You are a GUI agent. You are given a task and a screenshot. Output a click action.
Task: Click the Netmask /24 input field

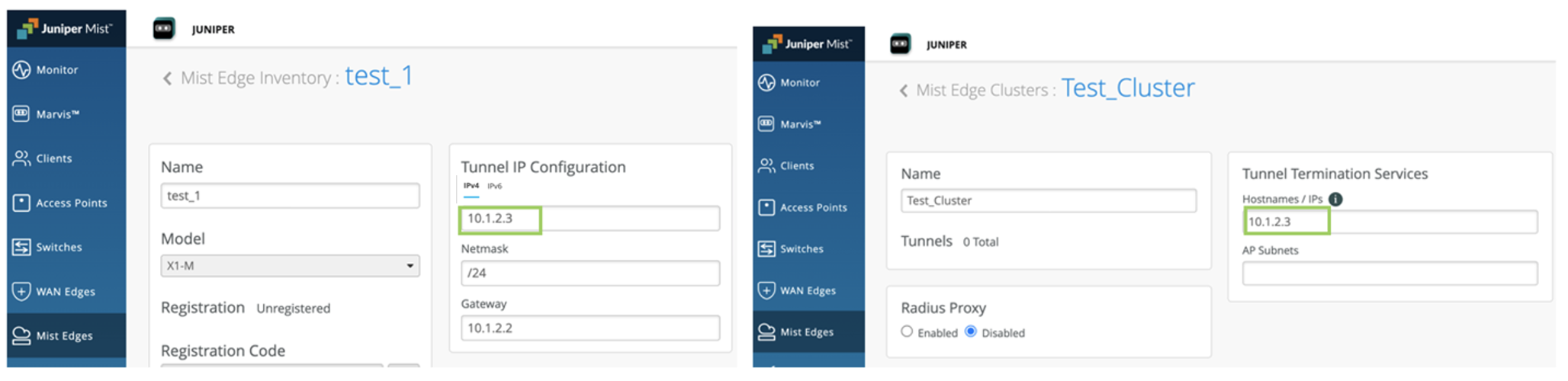pos(590,273)
